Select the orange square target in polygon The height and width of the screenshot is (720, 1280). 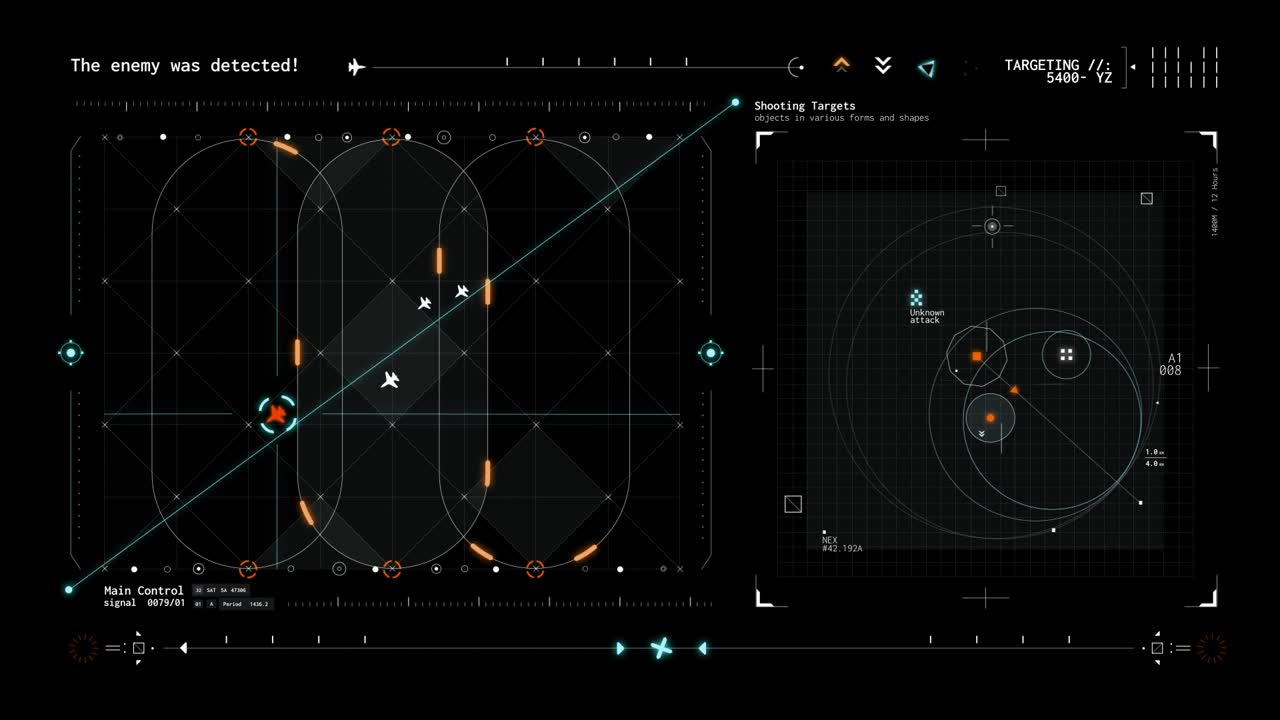[976, 356]
